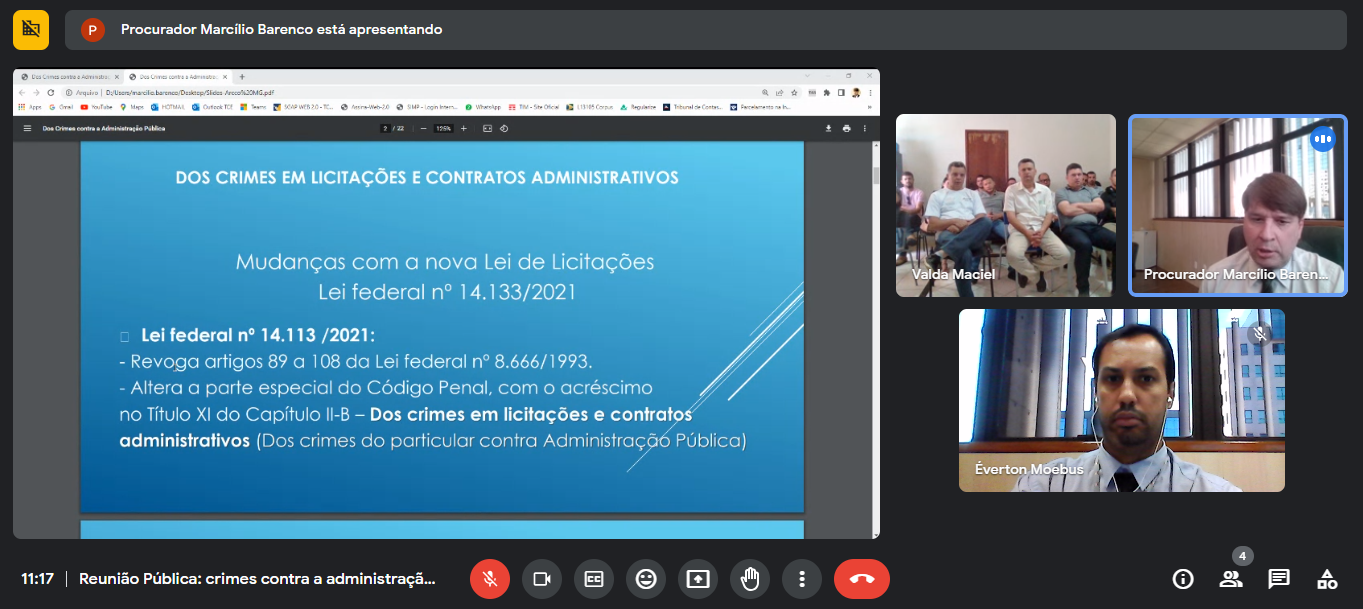1363x609 pixels.
Task: Click the second browser tab in shared screen
Action: tap(177, 77)
